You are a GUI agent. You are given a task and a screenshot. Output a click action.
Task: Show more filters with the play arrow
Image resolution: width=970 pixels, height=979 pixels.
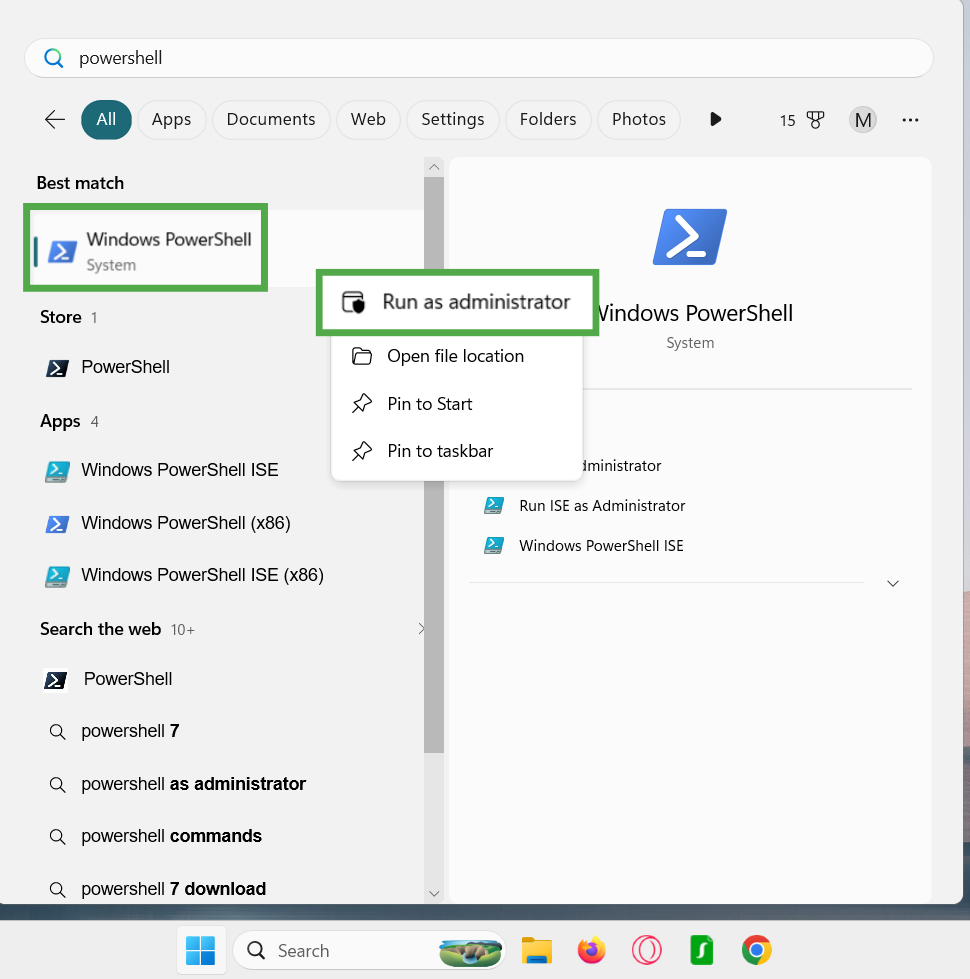(715, 119)
